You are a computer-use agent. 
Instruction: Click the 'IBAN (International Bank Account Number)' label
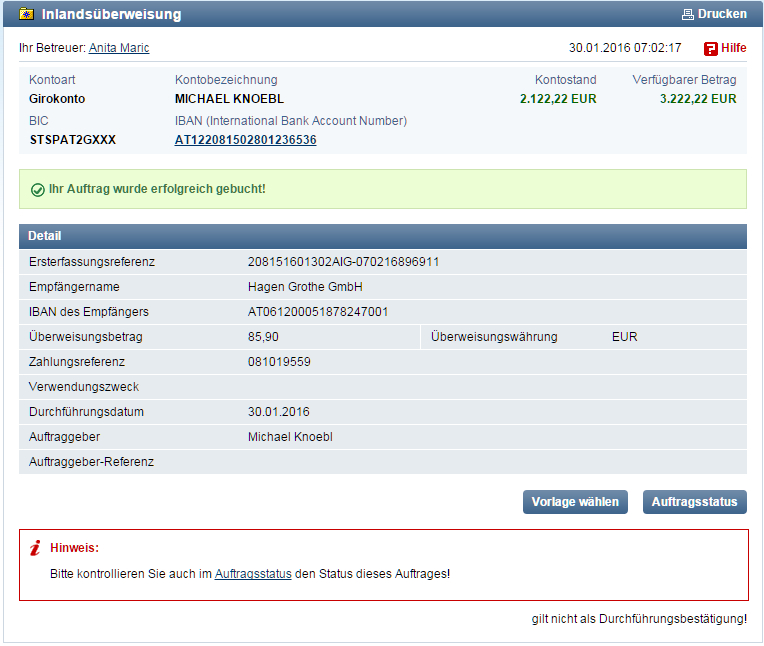(x=291, y=121)
